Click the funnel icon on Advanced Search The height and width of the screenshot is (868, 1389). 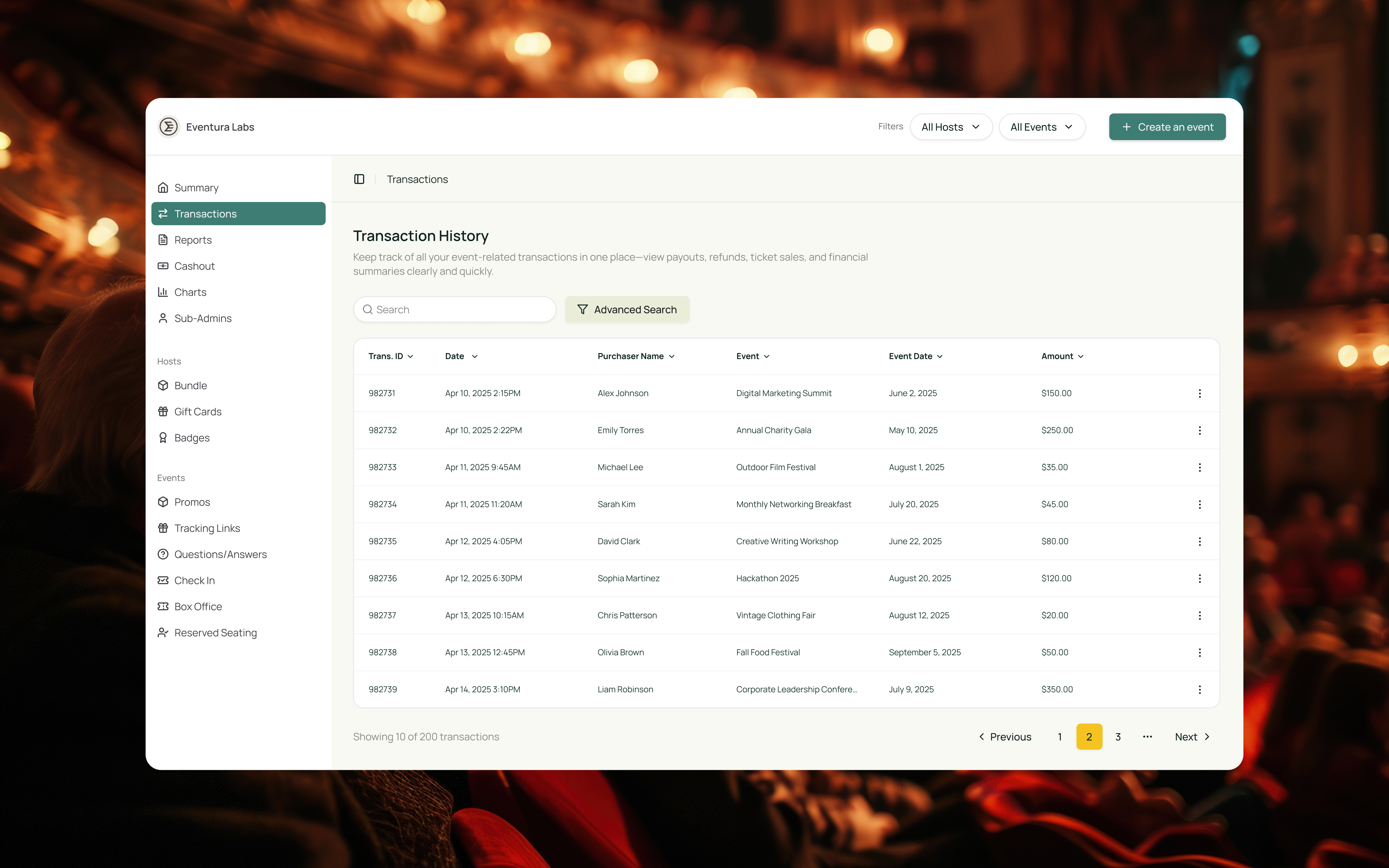pos(582,309)
